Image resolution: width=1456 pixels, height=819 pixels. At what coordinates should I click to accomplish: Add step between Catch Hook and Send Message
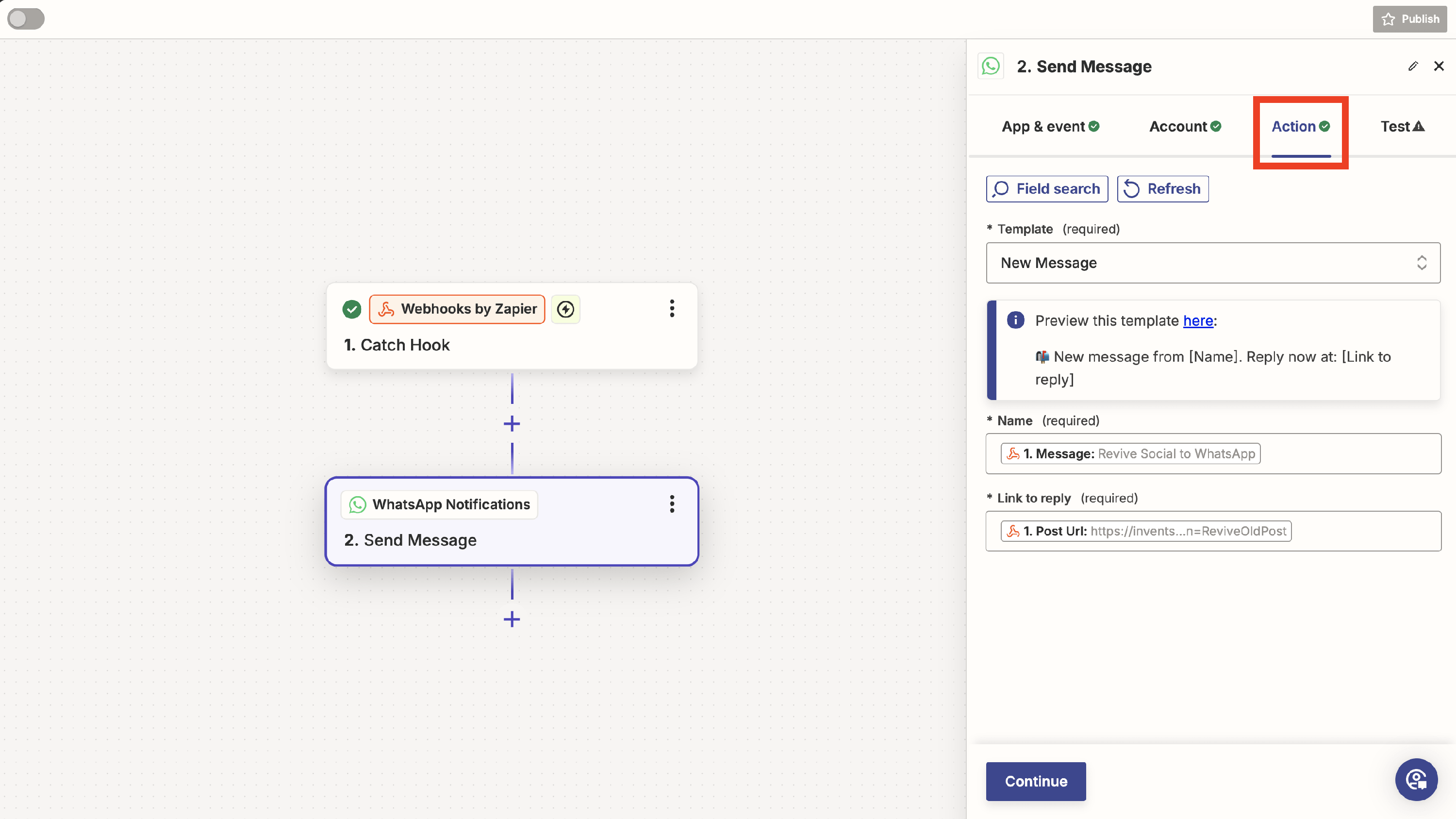pos(512,424)
